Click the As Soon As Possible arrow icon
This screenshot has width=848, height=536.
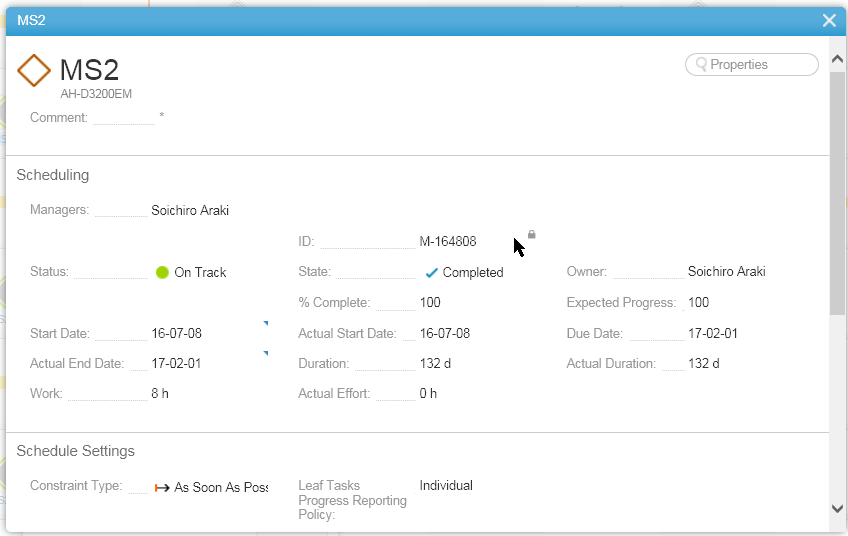[x=162, y=487]
